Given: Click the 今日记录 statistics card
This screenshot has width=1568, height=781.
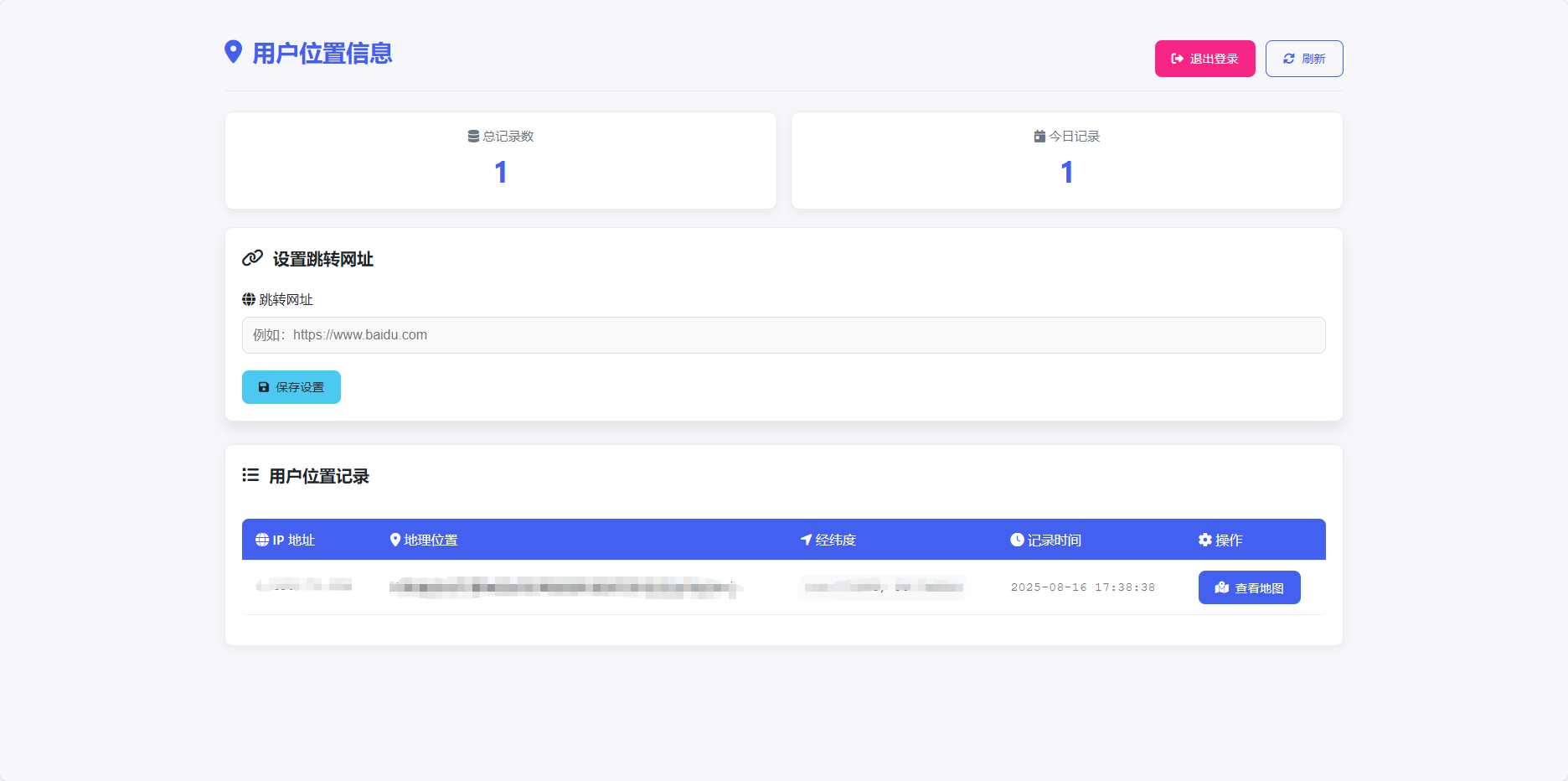Looking at the screenshot, I should (x=1066, y=160).
